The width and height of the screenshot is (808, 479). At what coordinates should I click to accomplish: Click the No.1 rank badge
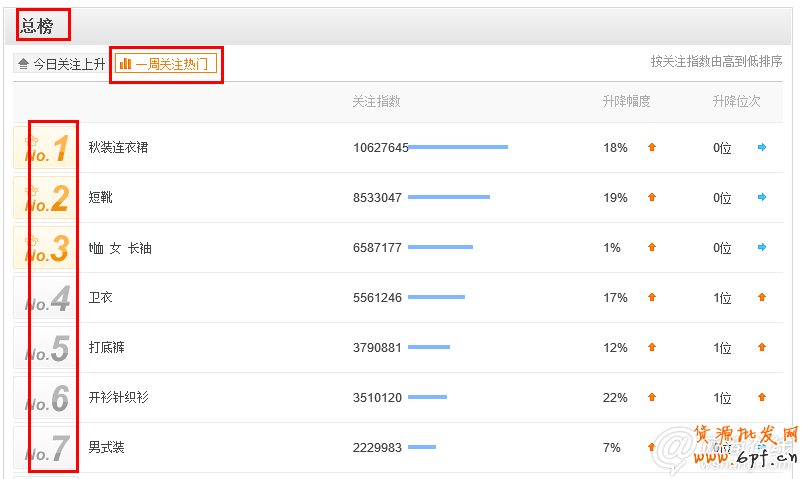pos(47,148)
